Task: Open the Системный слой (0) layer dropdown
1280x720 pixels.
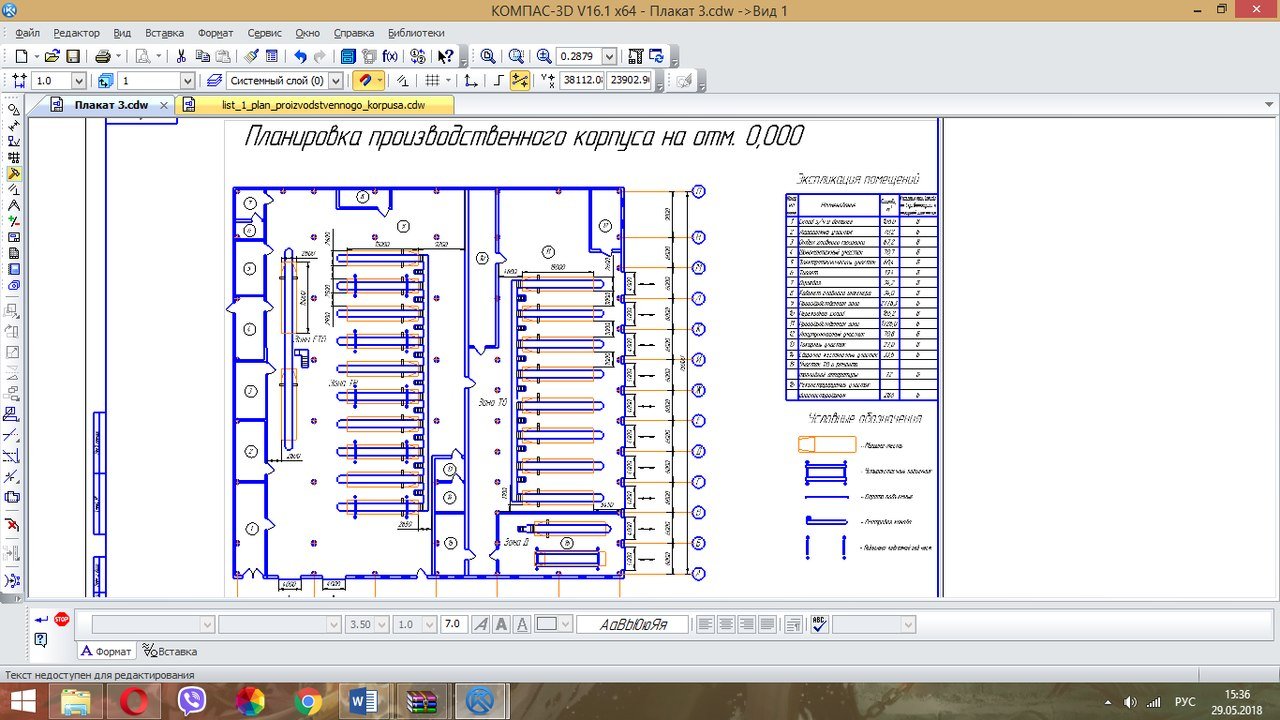Action: click(335, 81)
